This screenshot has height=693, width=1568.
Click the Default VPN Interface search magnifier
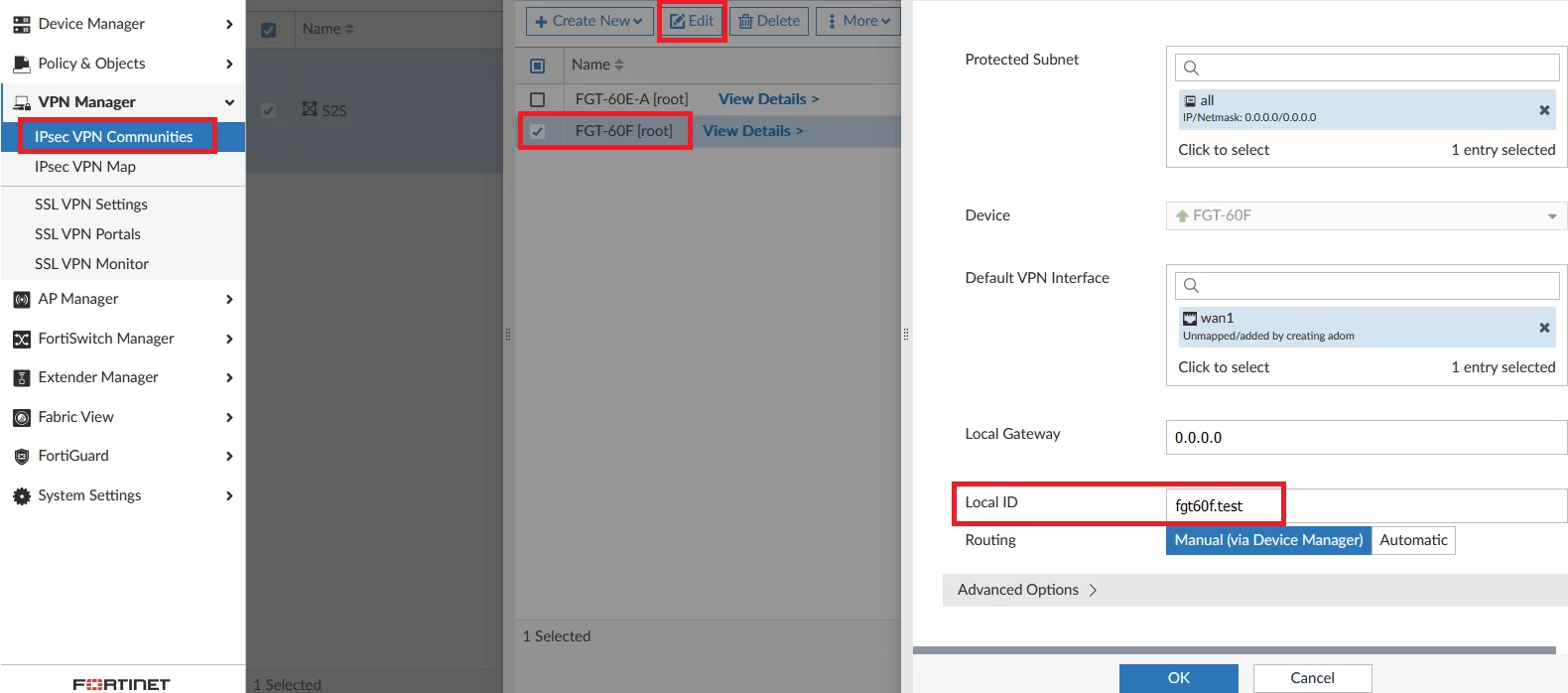[x=1191, y=285]
